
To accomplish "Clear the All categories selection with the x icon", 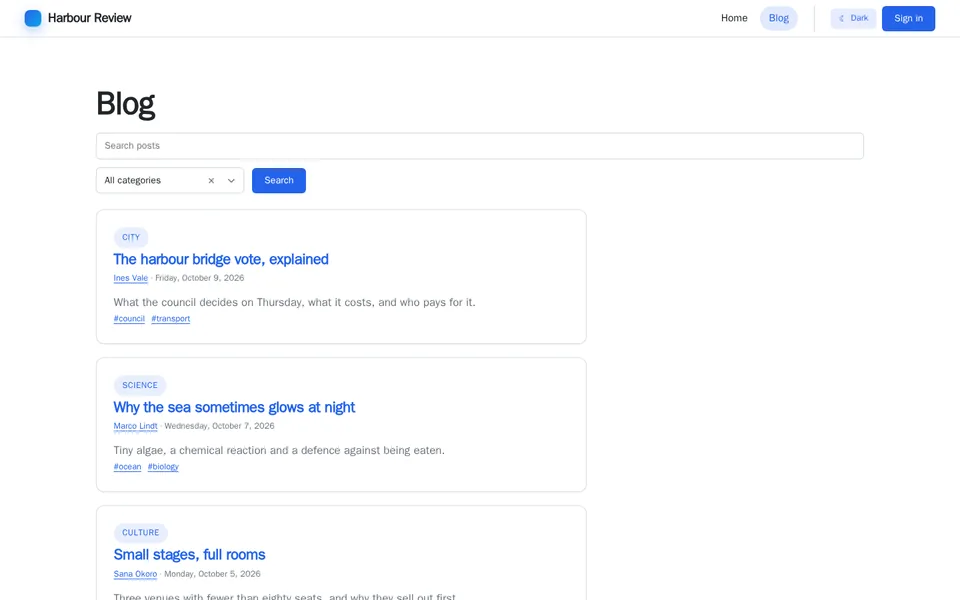I will 211,181.
